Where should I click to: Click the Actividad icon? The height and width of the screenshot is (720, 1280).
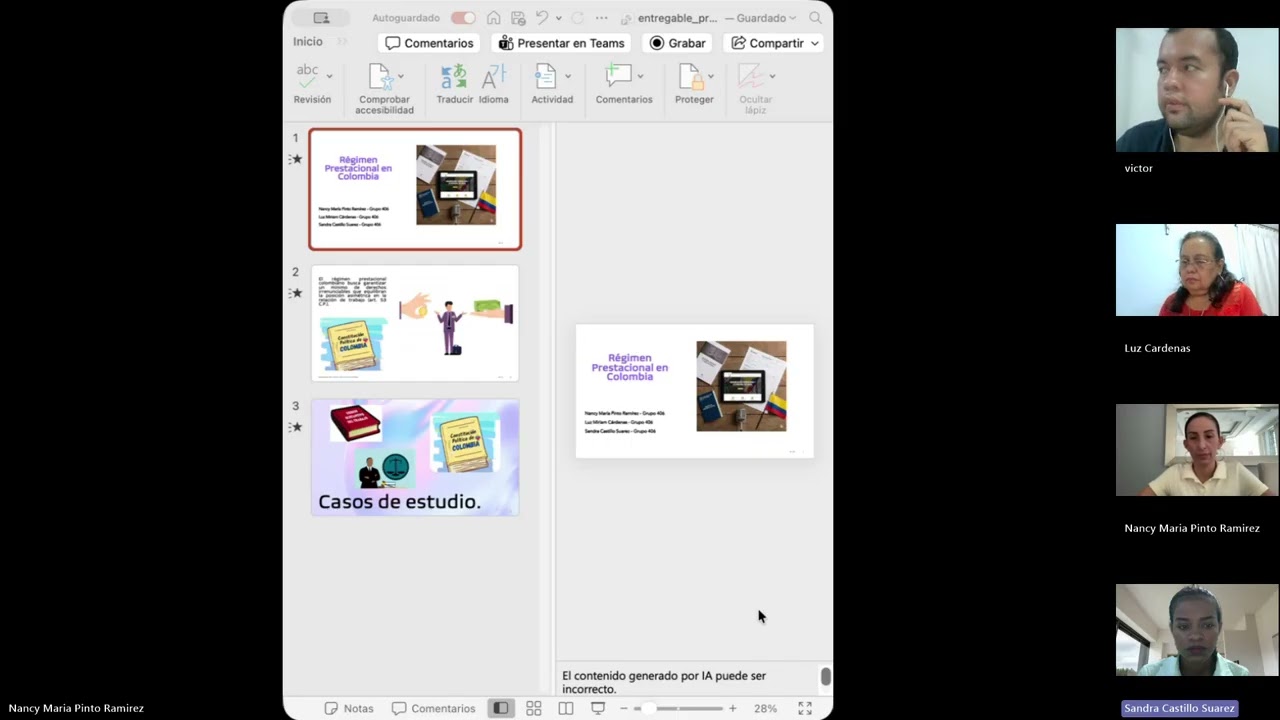(546, 76)
